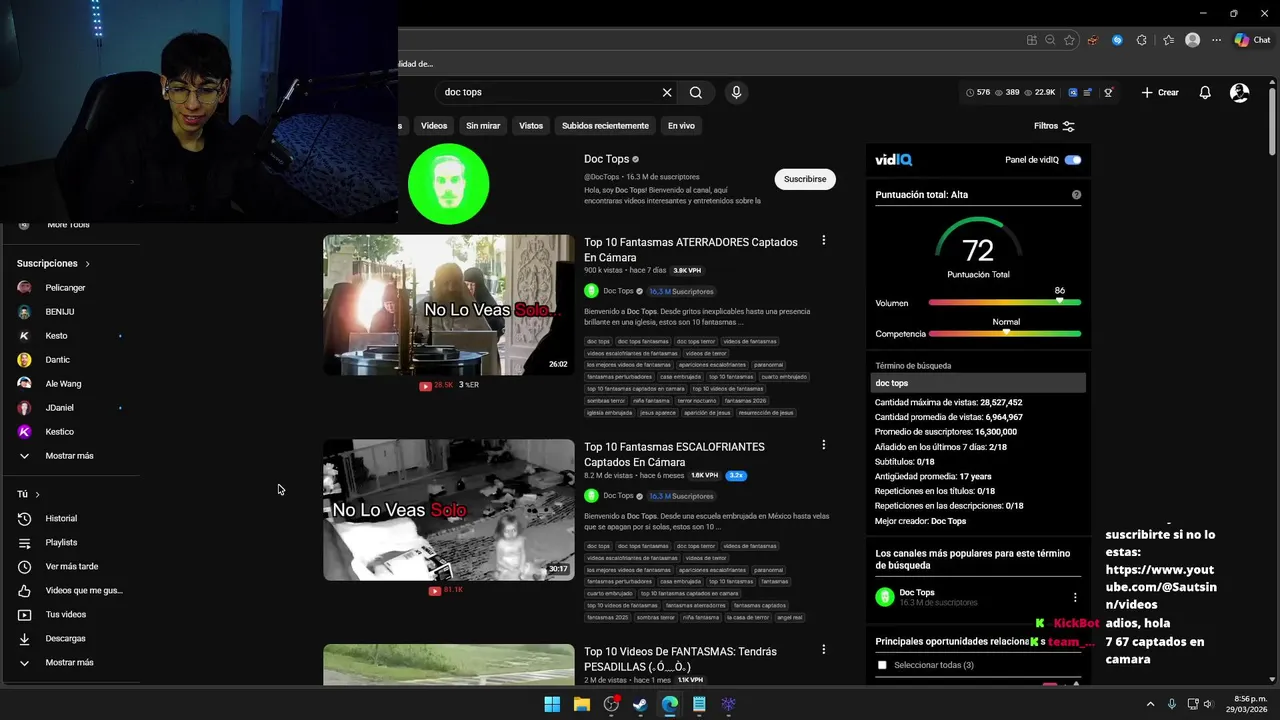
Task: Subscribe to Doc Tops with Suscribirse button
Action: [805, 179]
